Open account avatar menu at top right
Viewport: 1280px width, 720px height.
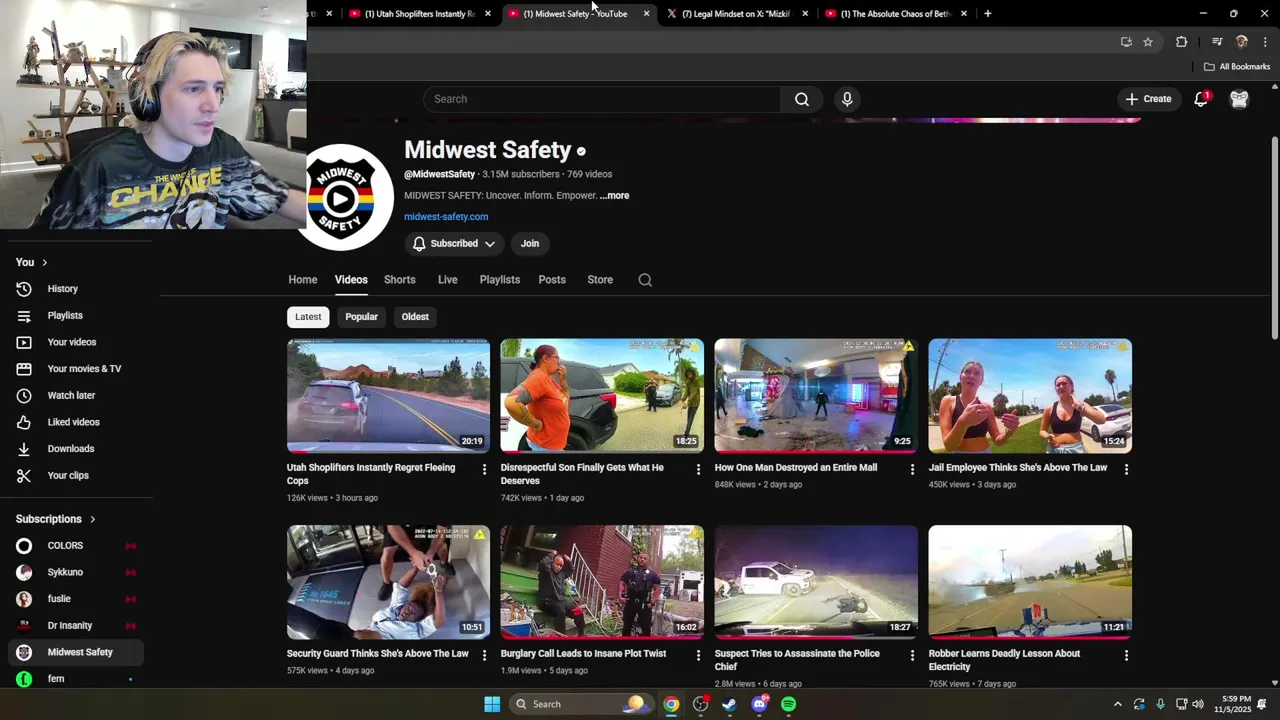click(x=1239, y=99)
